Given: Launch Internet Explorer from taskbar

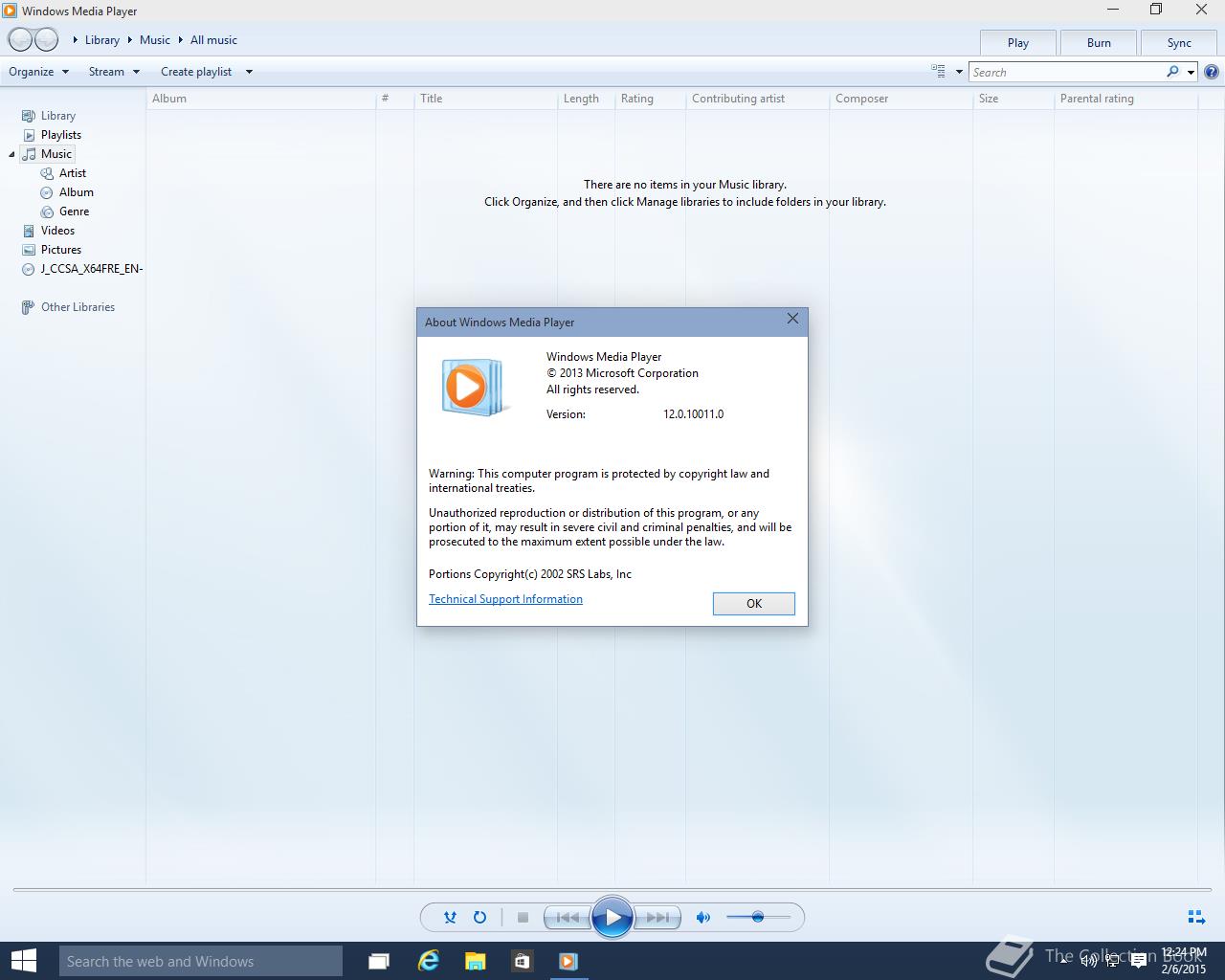Looking at the screenshot, I should coord(428,961).
